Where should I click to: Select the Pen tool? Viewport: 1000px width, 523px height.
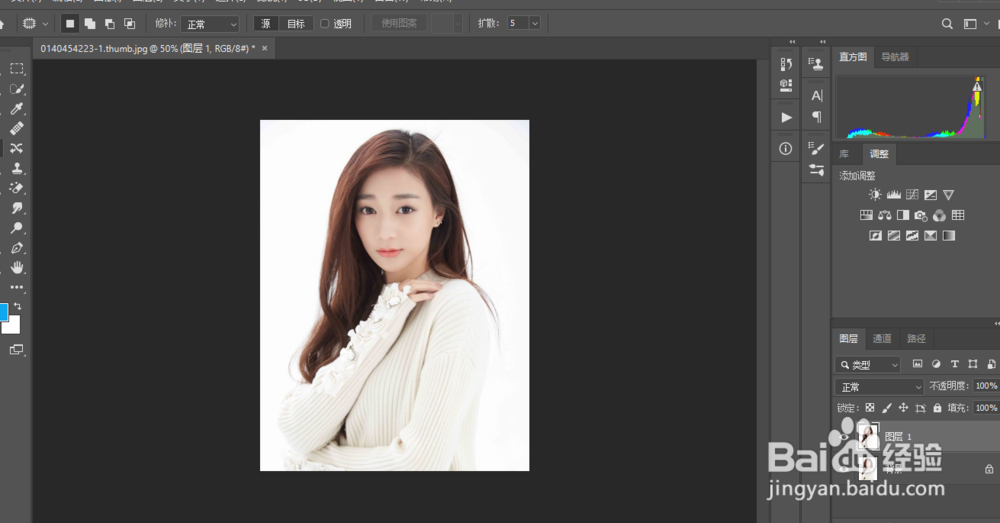click(17, 247)
